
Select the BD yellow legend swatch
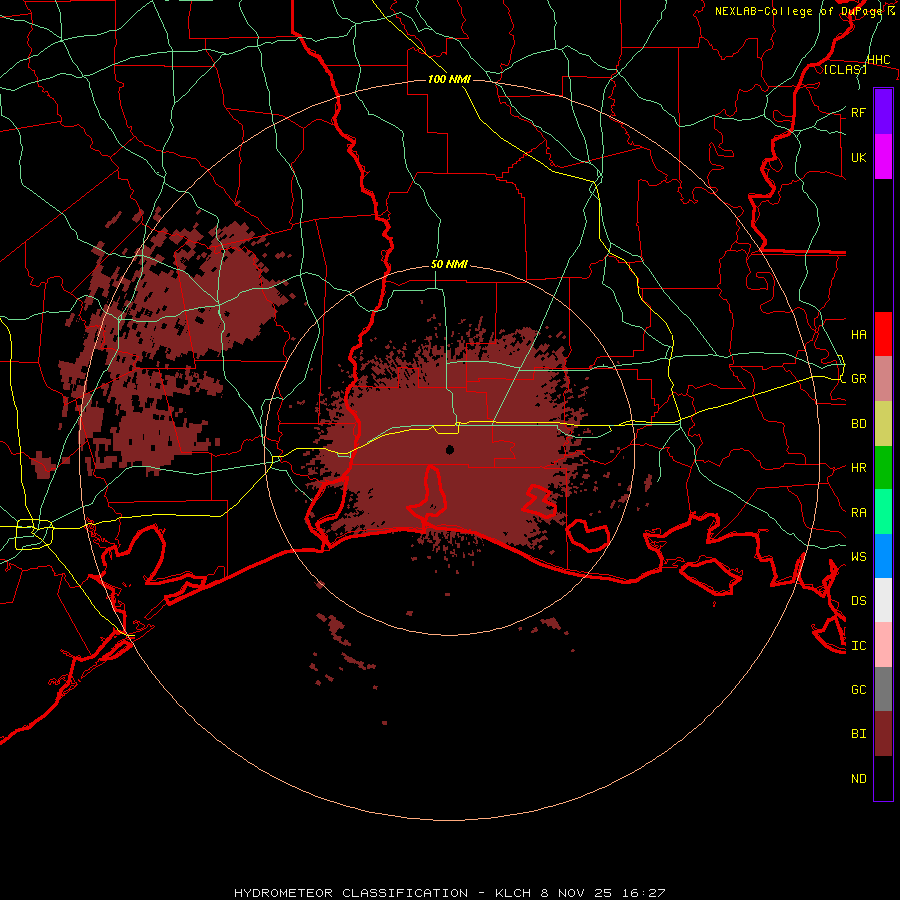tap(883, 424)
